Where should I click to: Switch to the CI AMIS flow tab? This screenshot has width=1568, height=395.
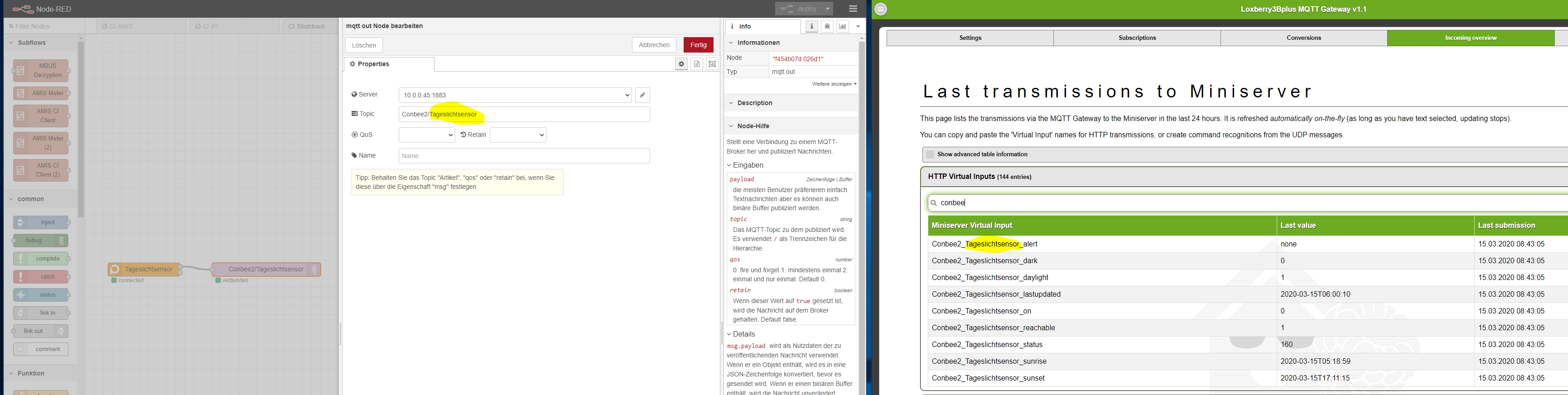click(142, 27)
